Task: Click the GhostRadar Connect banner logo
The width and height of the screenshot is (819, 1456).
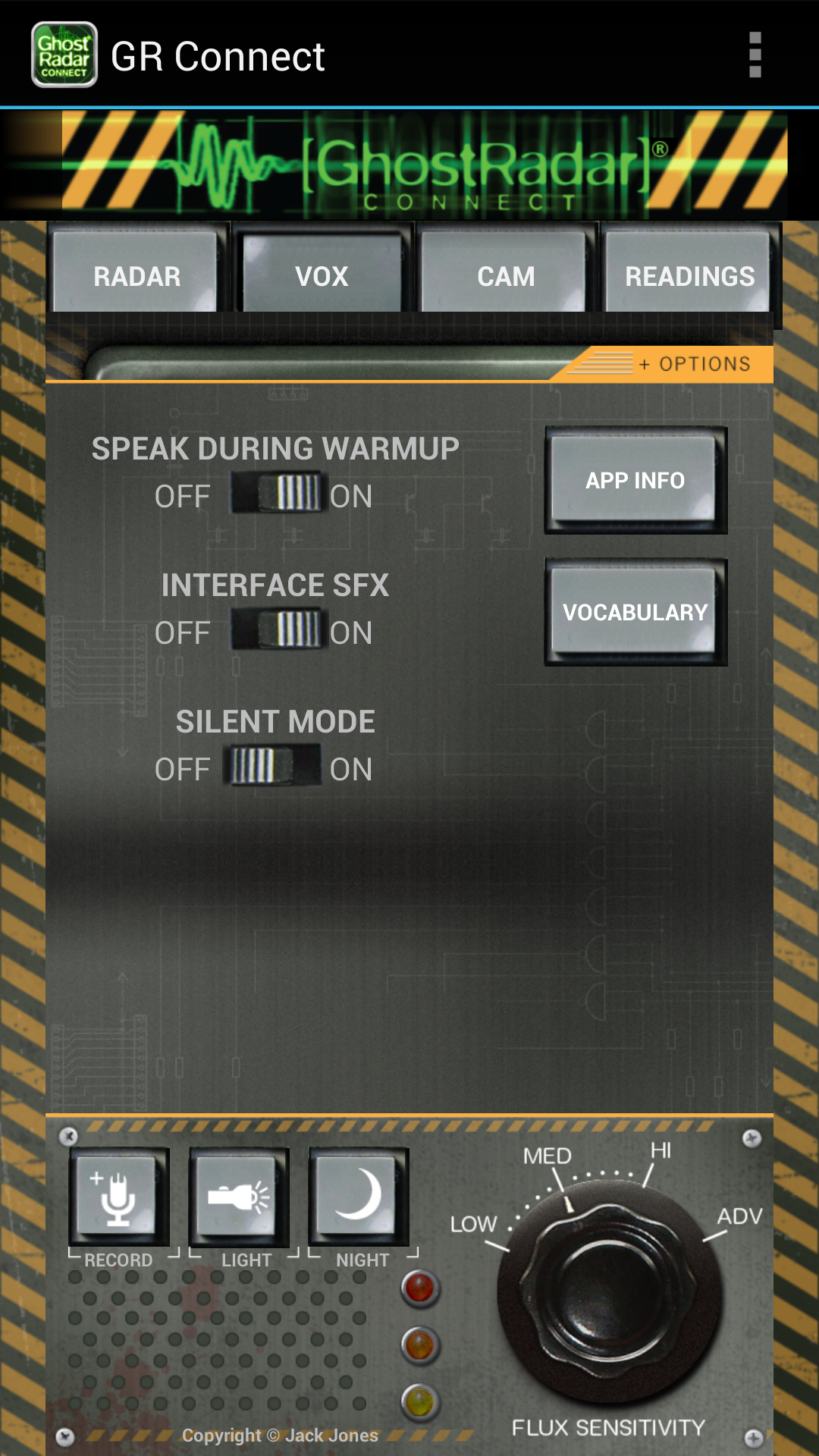Action: coord(425,164)
